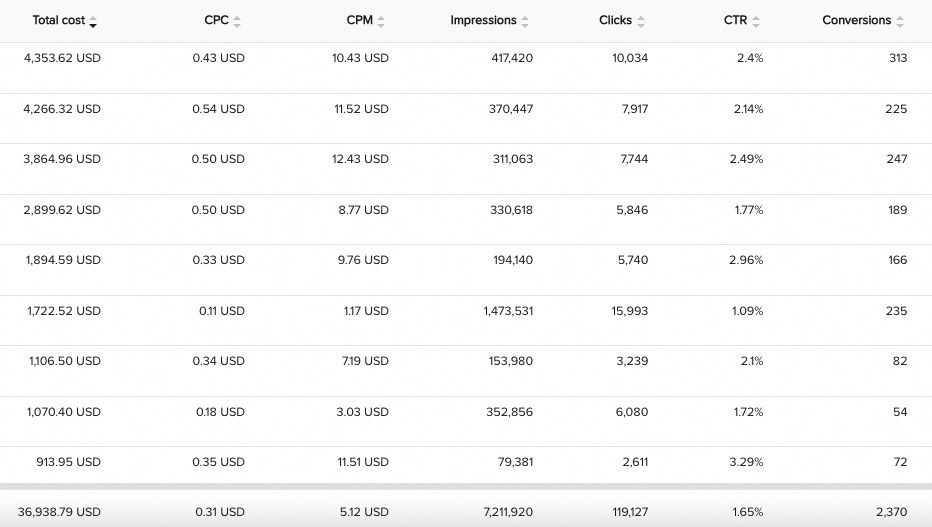The image size is (932, 527).
Task: Click the Conversions column sort arrows
Action: (x=900, y=22)
